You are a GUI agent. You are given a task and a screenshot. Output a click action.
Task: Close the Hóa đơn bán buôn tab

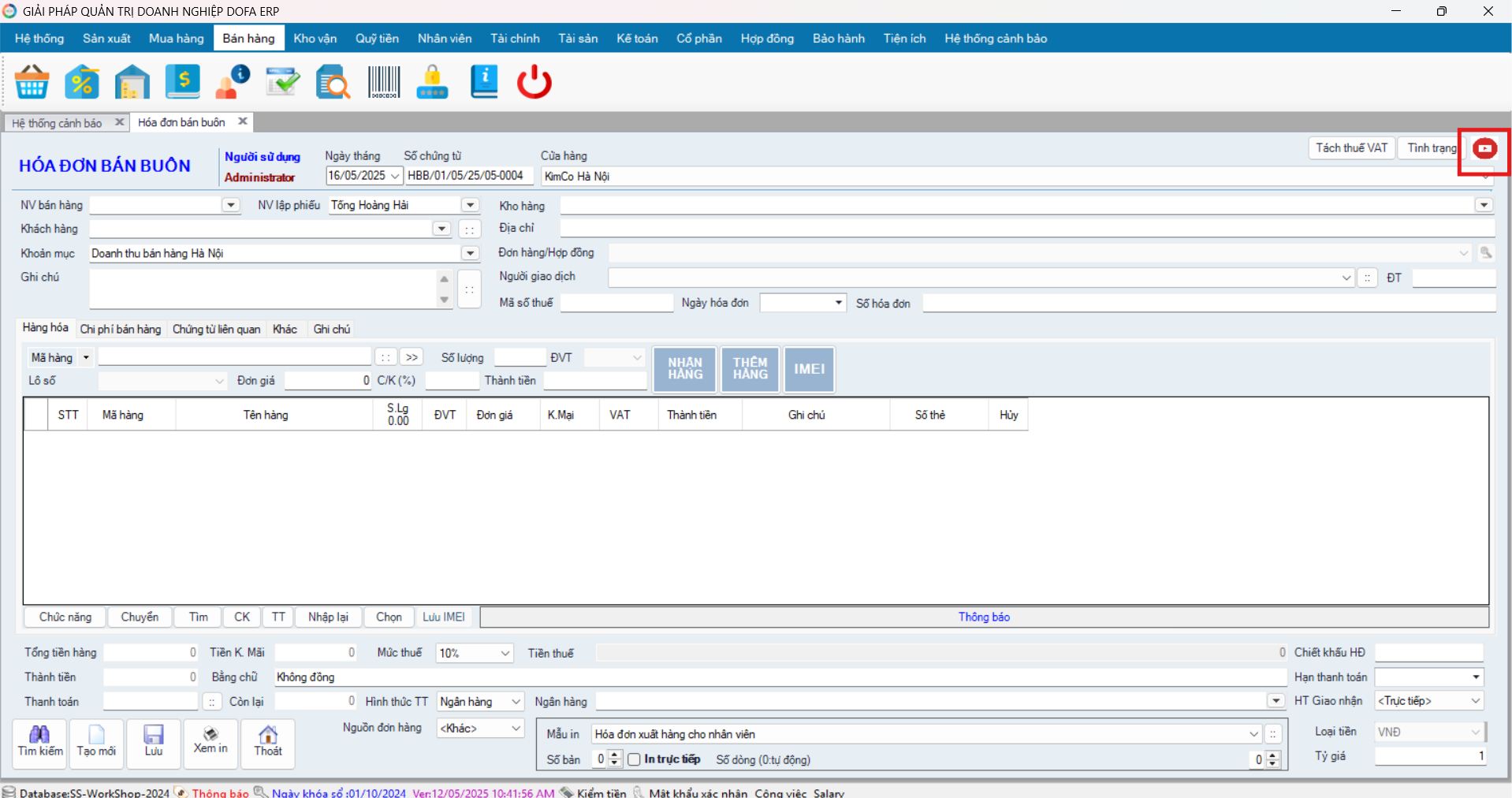click(243, 121)
